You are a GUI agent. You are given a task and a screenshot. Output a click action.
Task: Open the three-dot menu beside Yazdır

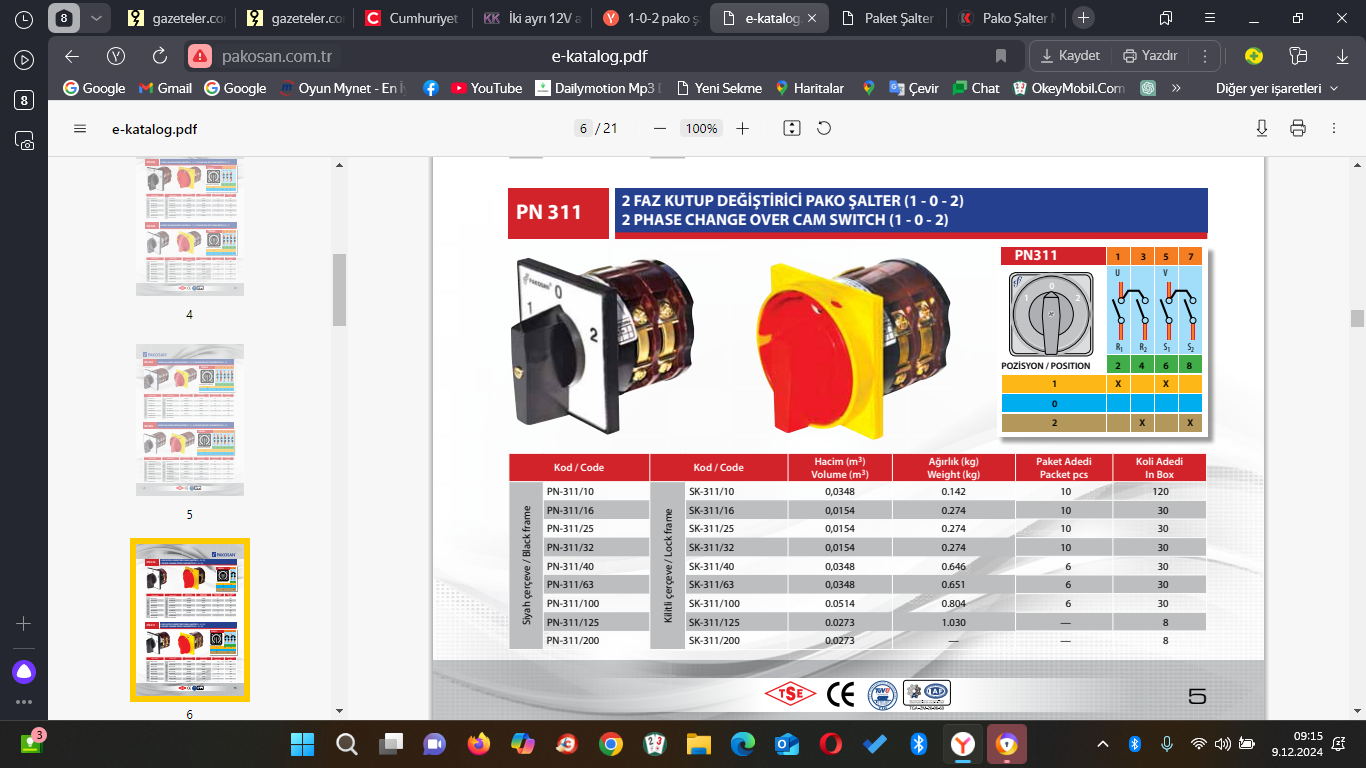[1206, 56]
